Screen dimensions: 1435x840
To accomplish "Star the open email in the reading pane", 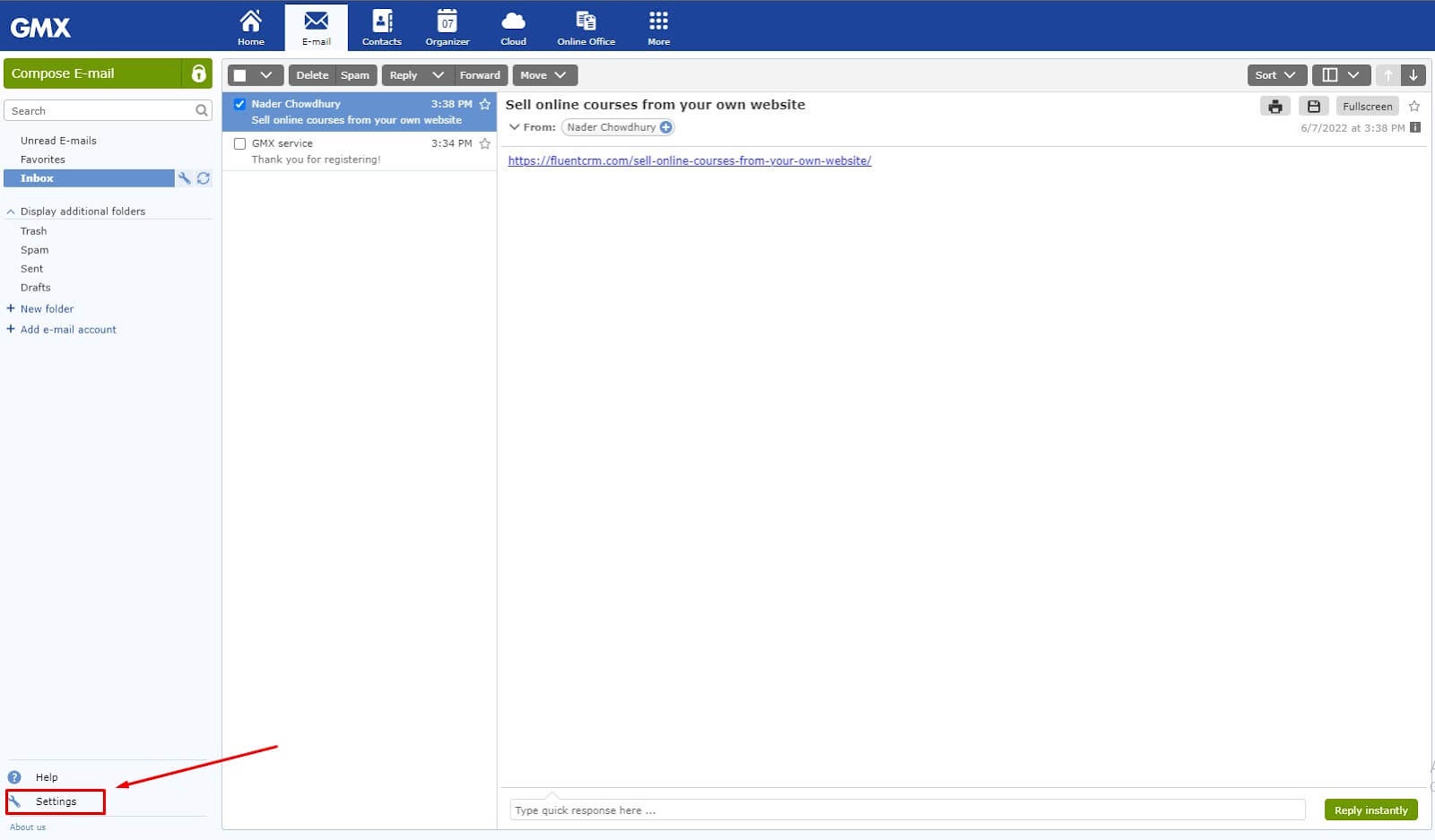I will click(x=1414, y=107).
